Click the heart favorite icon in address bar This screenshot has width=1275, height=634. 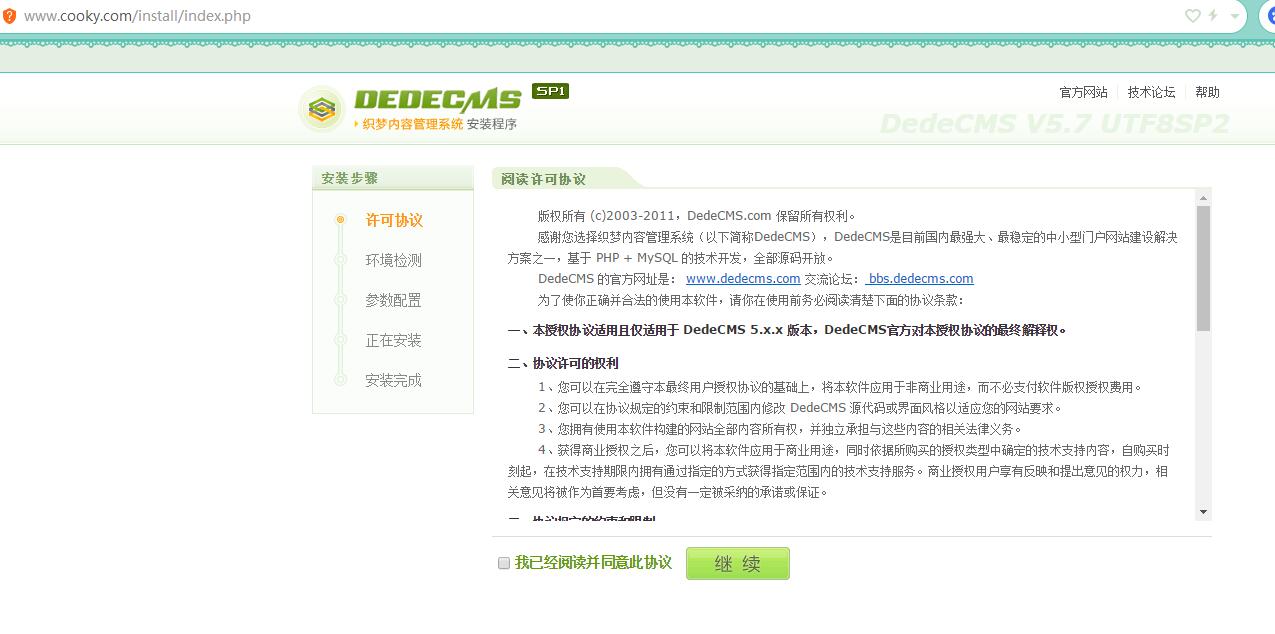pos(1192,16)
